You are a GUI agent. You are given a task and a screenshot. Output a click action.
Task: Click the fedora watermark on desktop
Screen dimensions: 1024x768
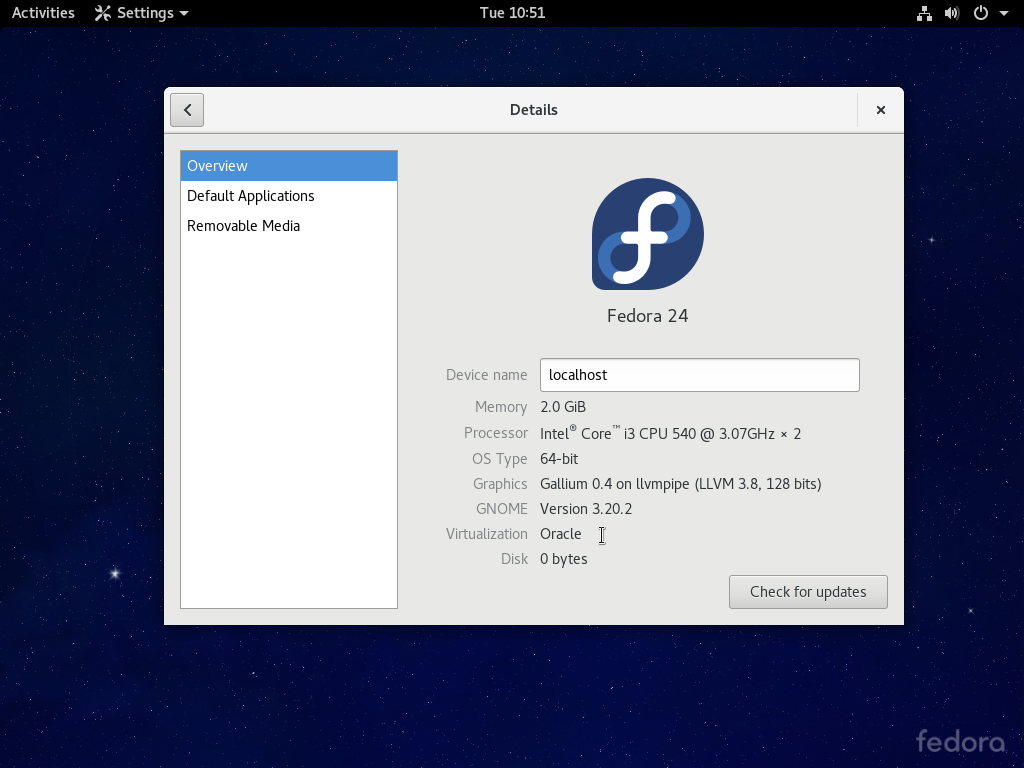pyautogui.click(x=960, y=741)
